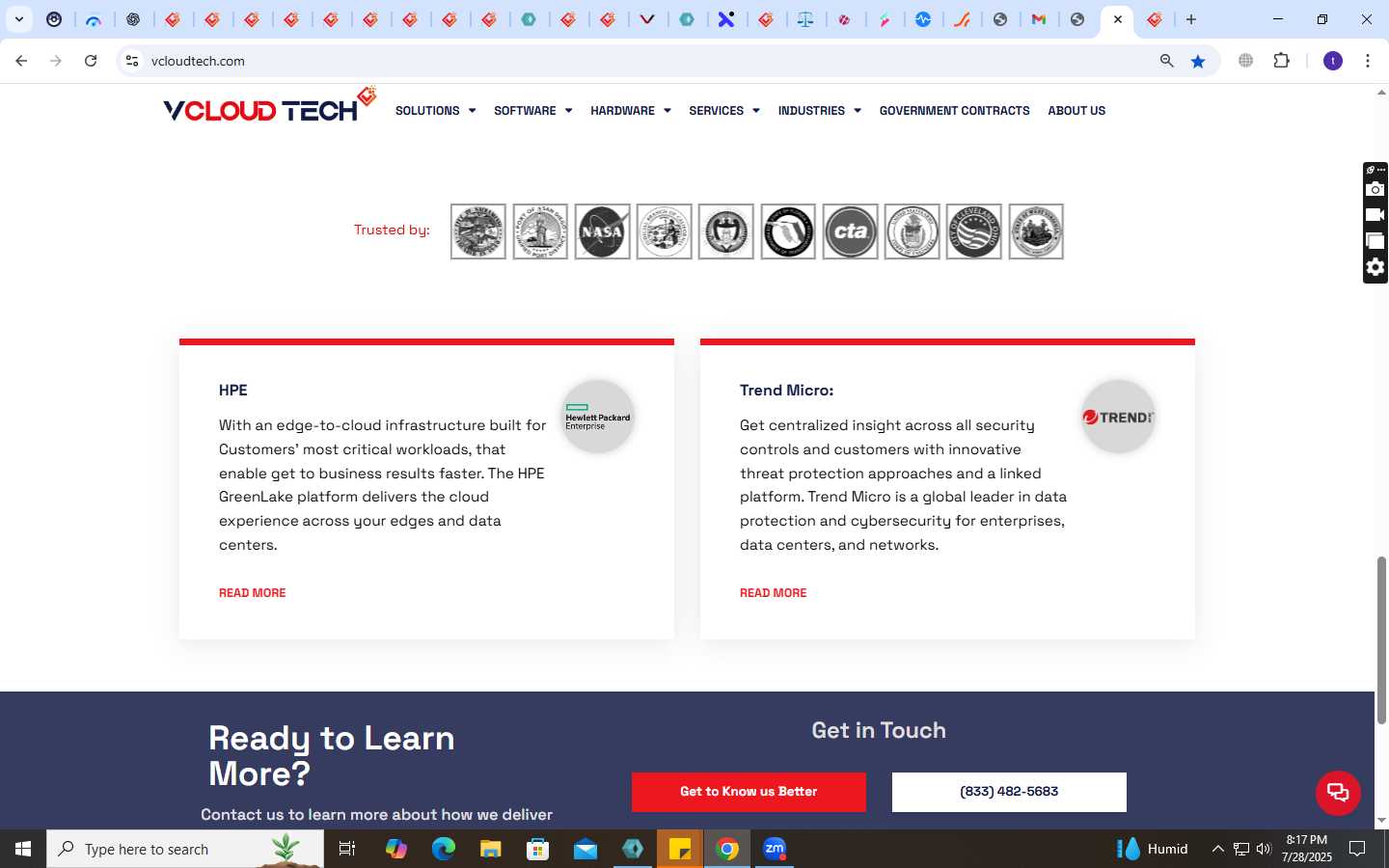Screen dimensions: 1389x868
Task: Click the (833) 482-5683 phone button
Action: click(1009, 792)
